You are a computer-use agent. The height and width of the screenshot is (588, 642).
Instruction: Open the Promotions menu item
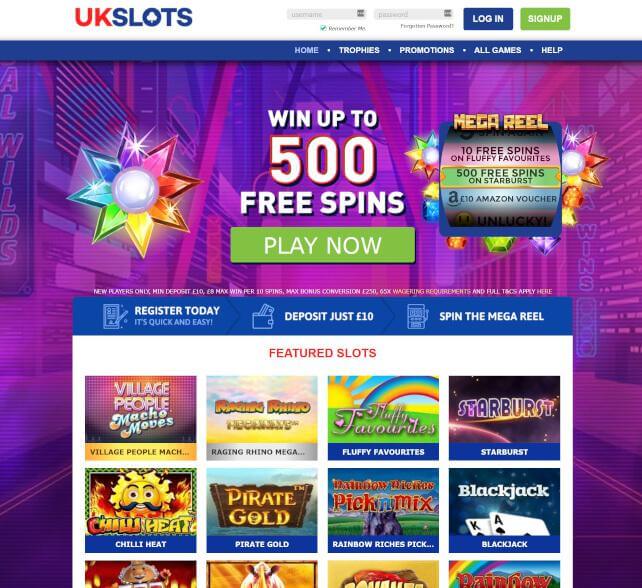click(x=427, y=50)
